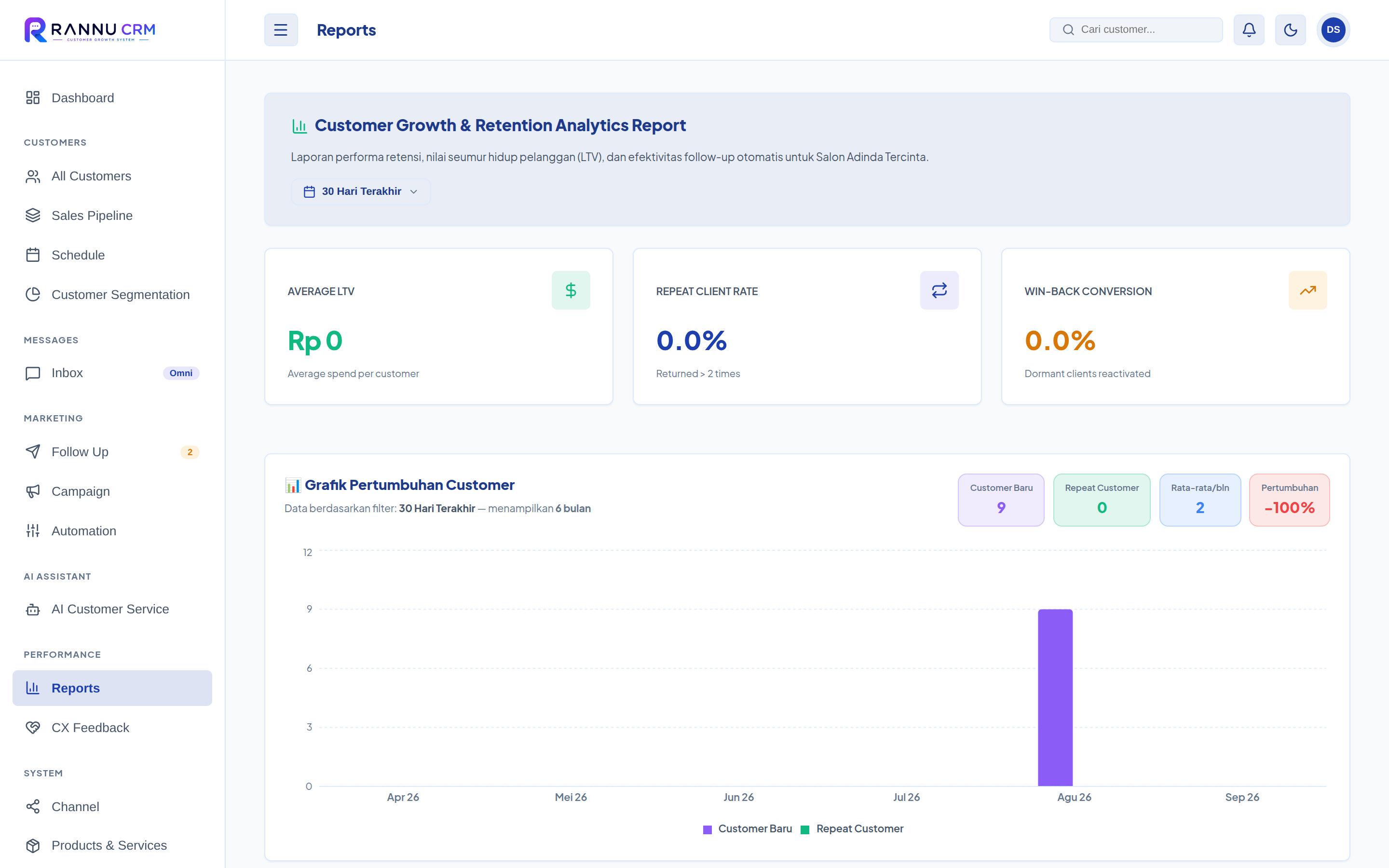Screen dimensions: 1389x868
Task: Open the Schedule page
Action: (x=112, y=255)
